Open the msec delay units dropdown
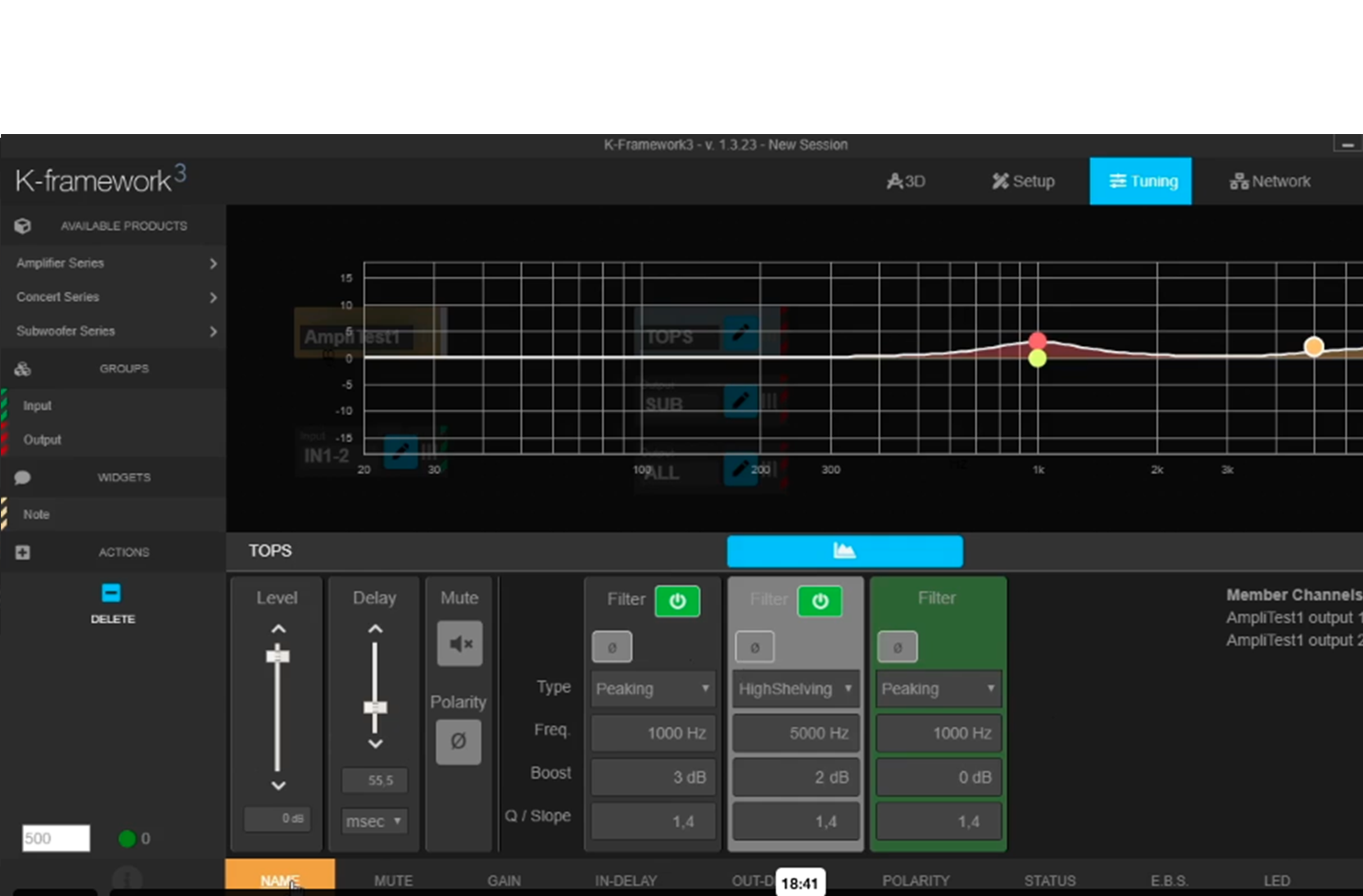 click(x=374, y=821)
